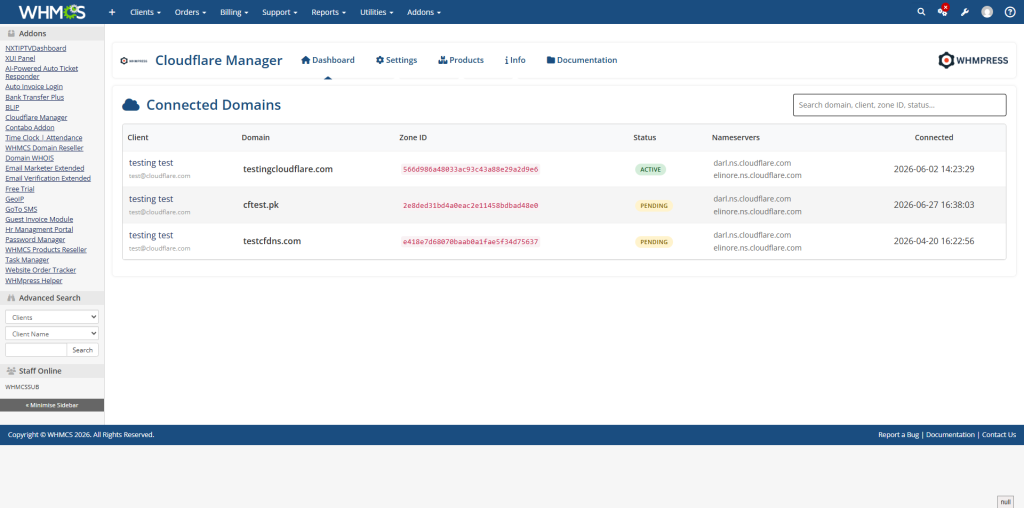Viewport: 1024px width, 508px height.
Task: Open the Cloudflare Manager sidebar link
Action: pyautogui.click(x=36, y=118)
